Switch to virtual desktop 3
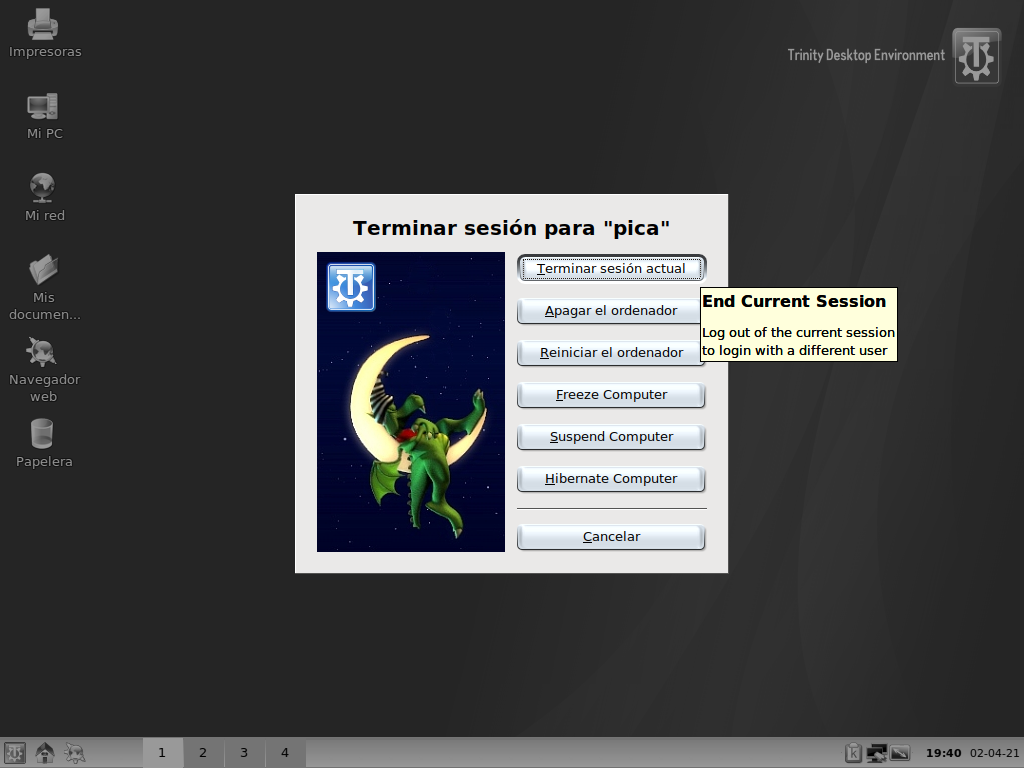Screen dimensions: 1024x768 click(x=244, y=753)
